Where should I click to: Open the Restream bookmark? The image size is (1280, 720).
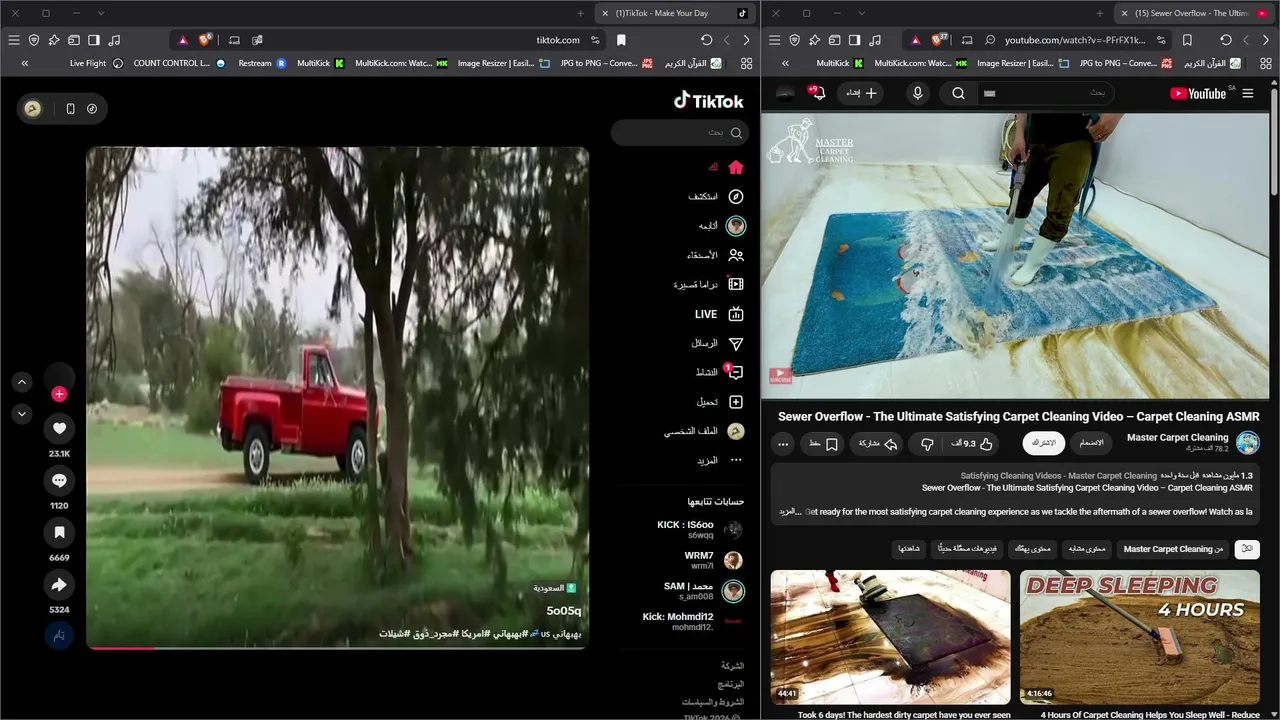262,63
